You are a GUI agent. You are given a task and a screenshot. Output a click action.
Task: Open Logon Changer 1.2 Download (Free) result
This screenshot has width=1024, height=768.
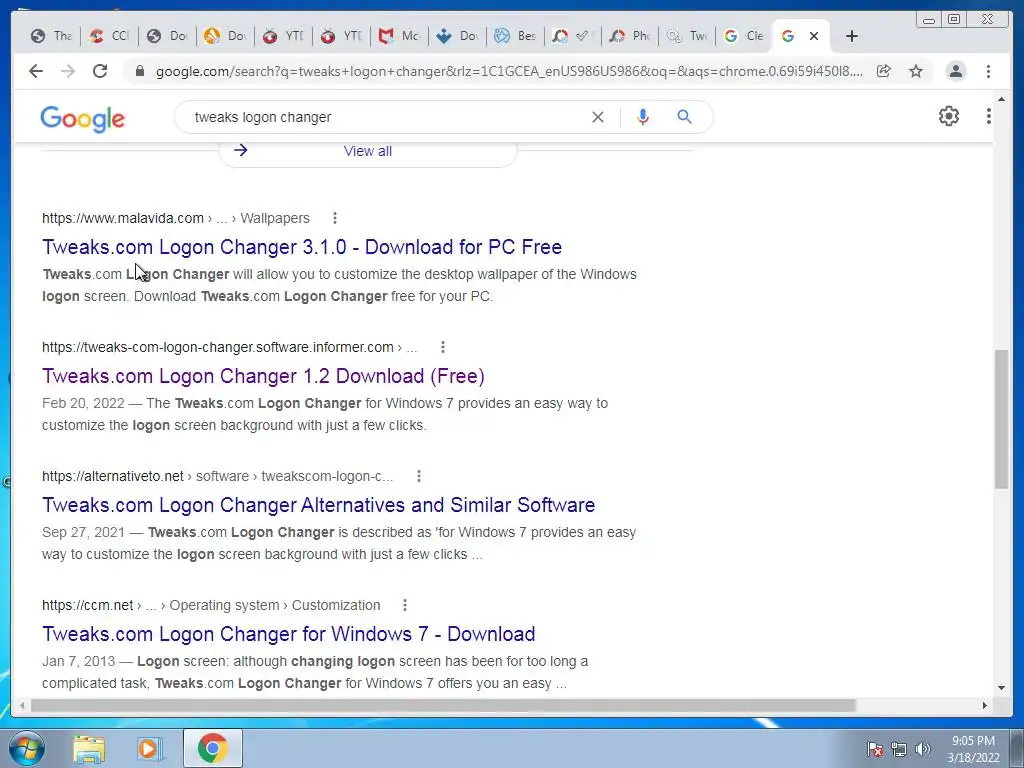click(263, 376)
